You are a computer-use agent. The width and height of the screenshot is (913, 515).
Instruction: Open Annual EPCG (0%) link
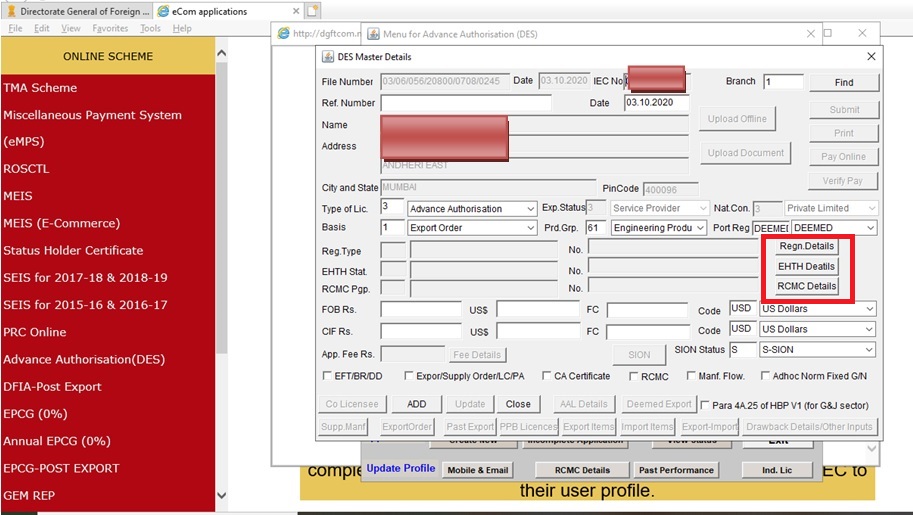(56, 441)
